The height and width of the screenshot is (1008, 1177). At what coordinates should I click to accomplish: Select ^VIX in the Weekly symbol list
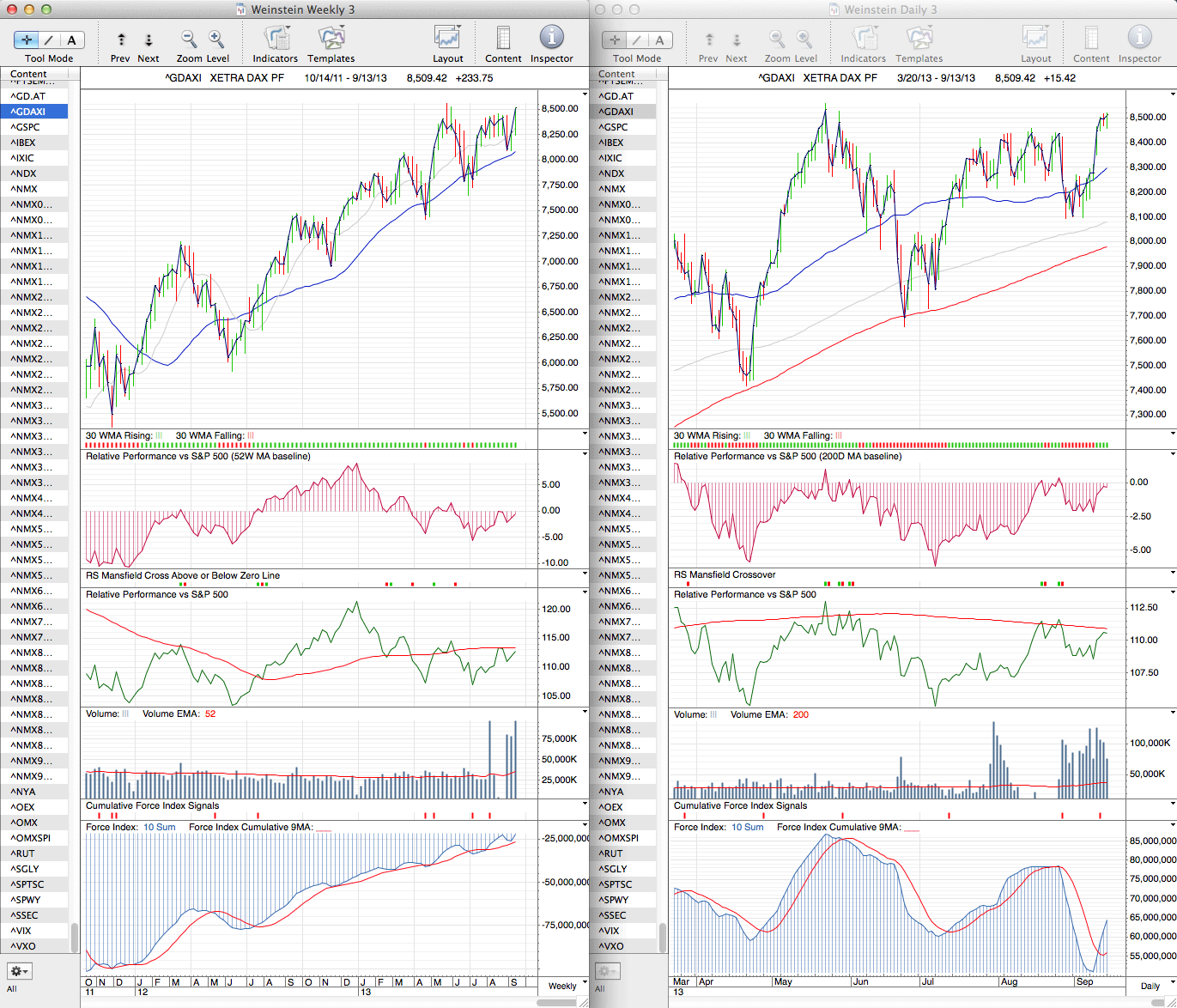click(21, 931)
